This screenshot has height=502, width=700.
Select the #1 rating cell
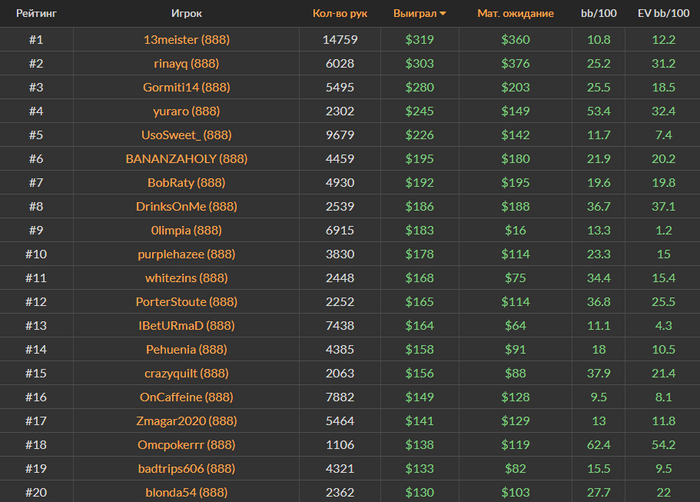[36, 40]
